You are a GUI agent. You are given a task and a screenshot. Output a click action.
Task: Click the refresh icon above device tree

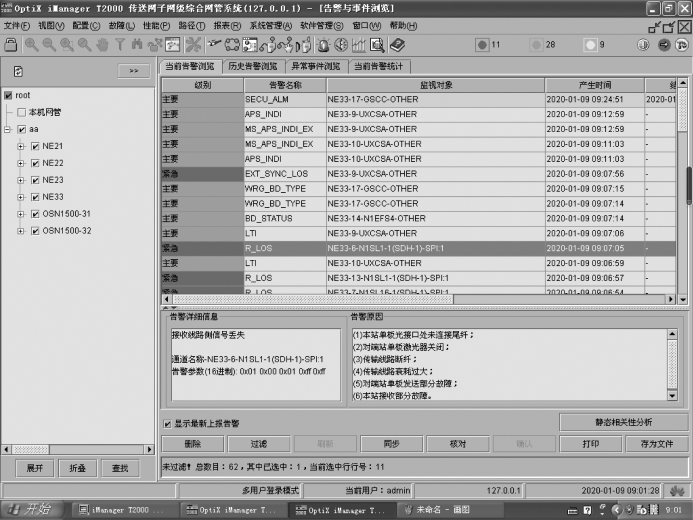pyautogui.click(x=18, y=71)
